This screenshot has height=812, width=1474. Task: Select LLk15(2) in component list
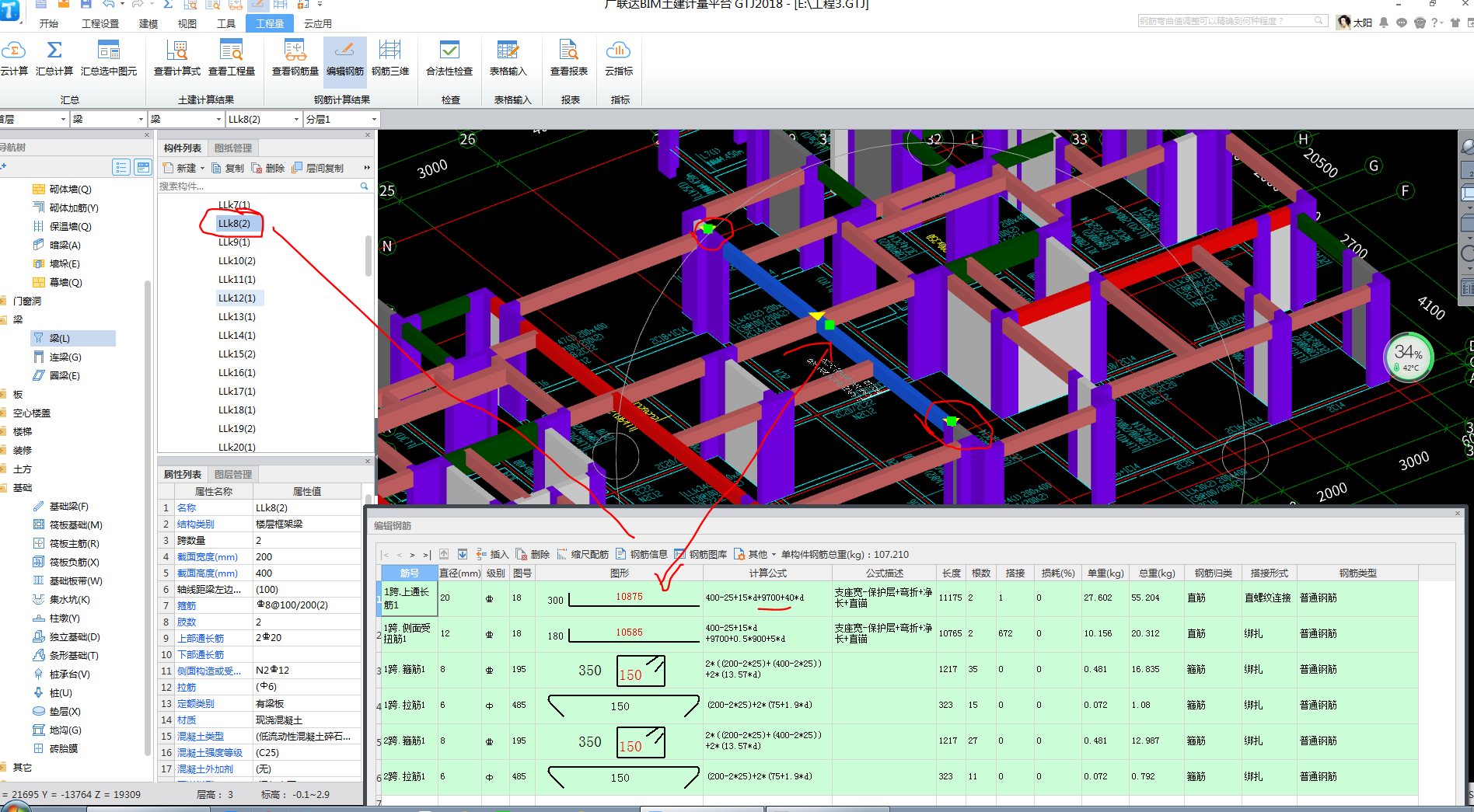point(237,354)
